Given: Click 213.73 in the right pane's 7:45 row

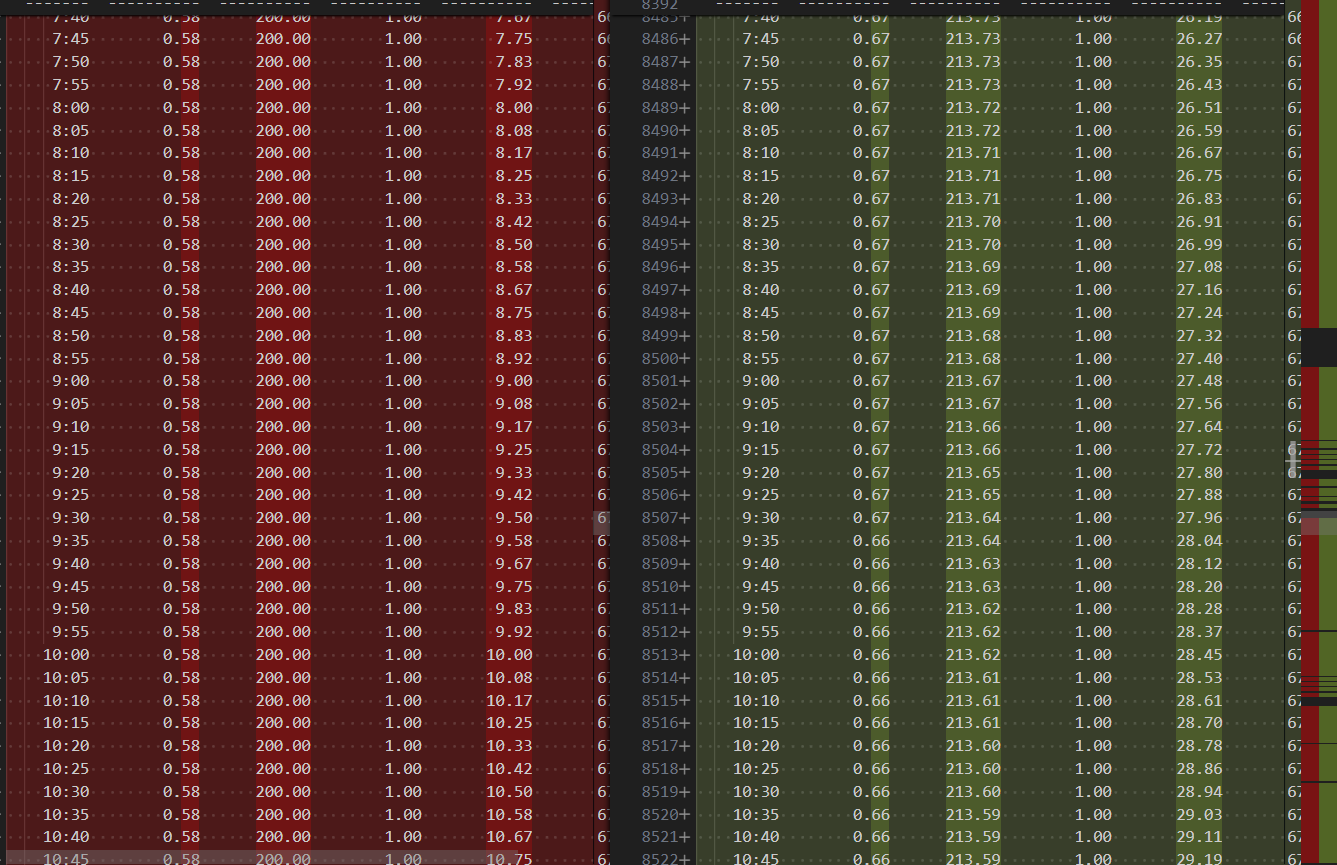Looking at the screenshot, I should point(973,39).
